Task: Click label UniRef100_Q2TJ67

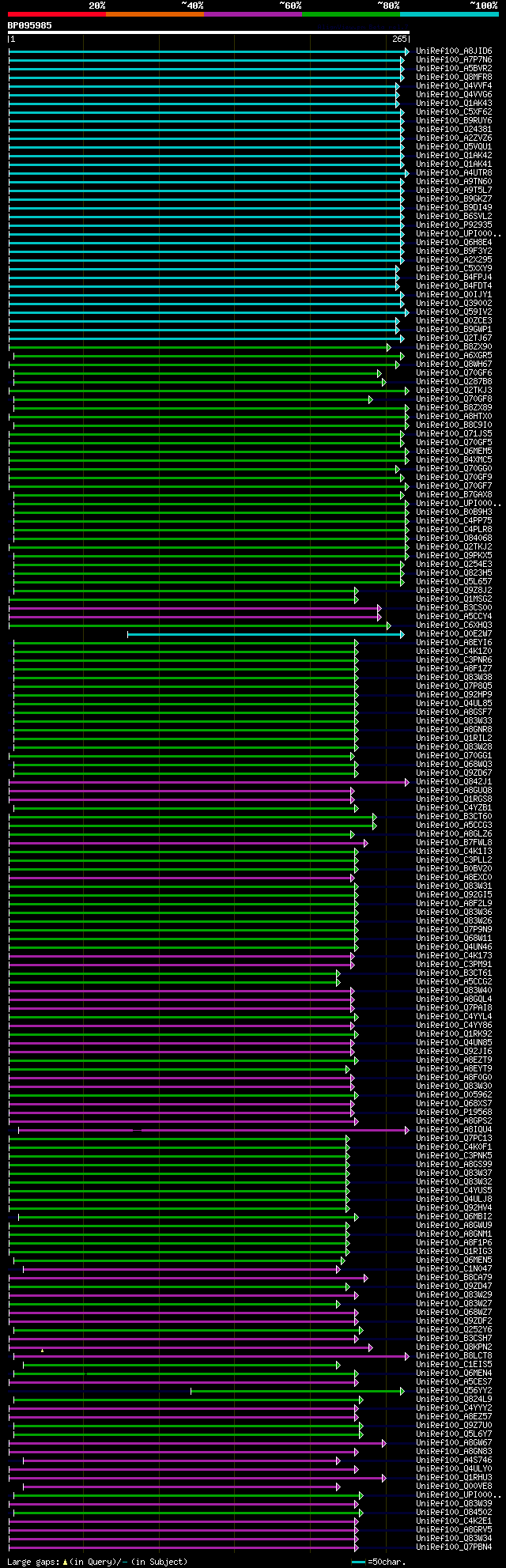Action: (454, 338)
